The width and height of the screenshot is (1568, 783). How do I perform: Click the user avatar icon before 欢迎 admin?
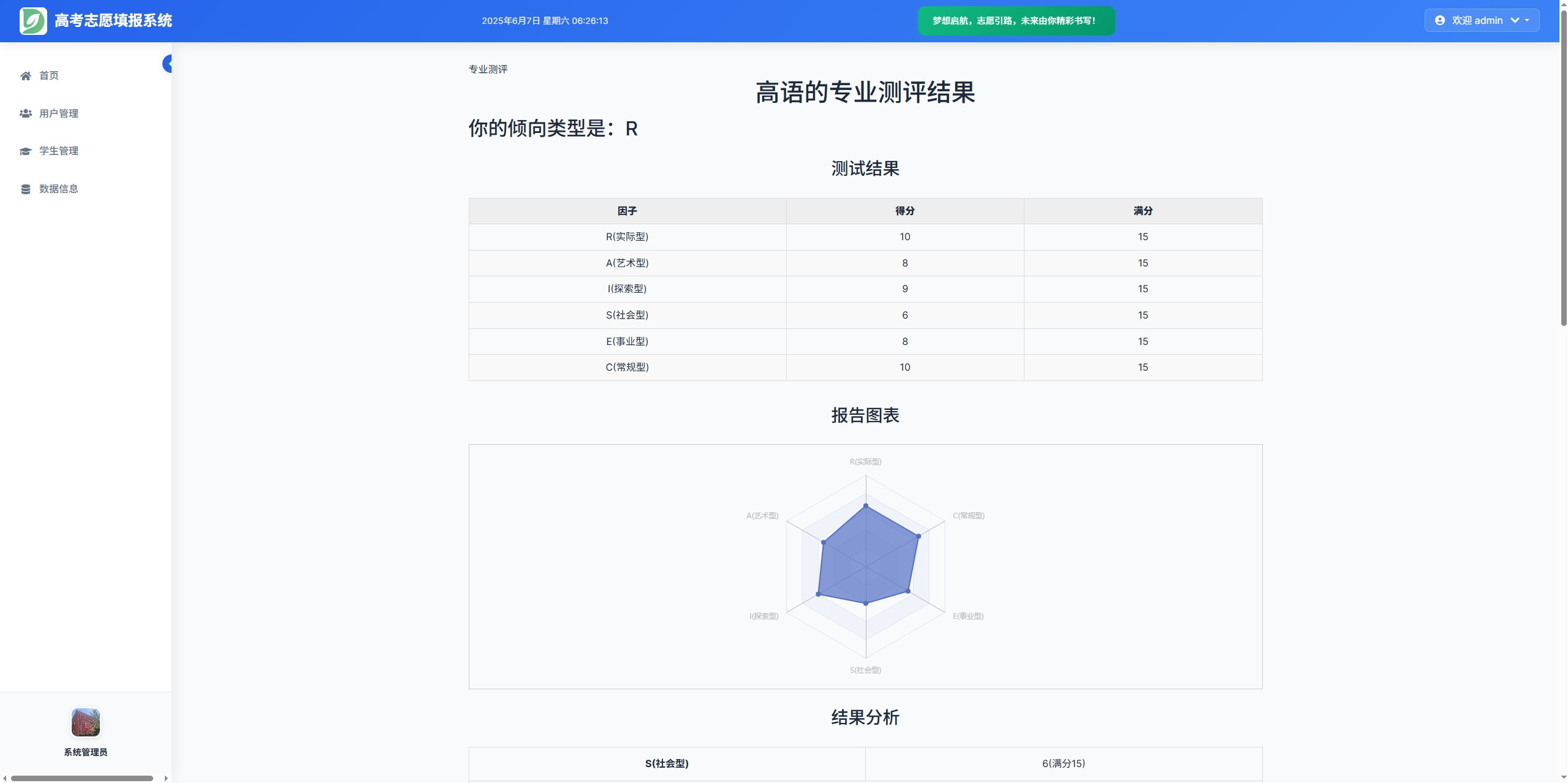click(1440, 21)
